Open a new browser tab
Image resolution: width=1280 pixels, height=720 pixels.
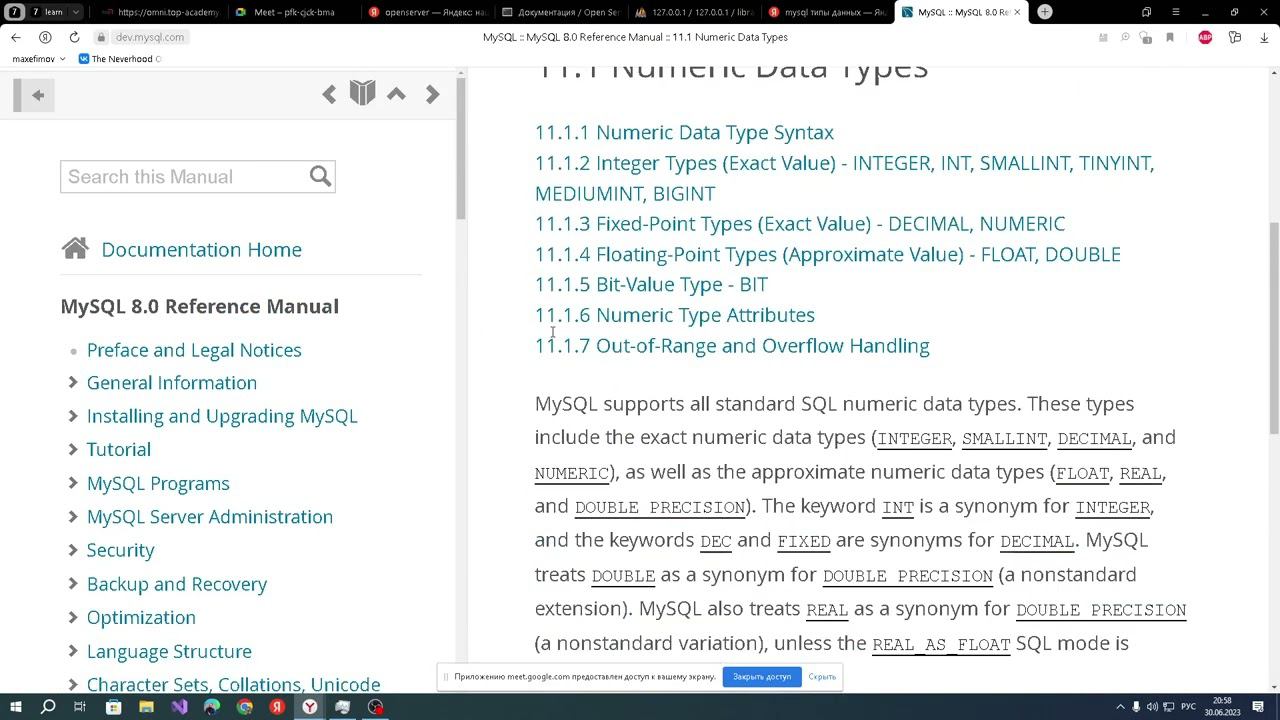coord(1045,12)
